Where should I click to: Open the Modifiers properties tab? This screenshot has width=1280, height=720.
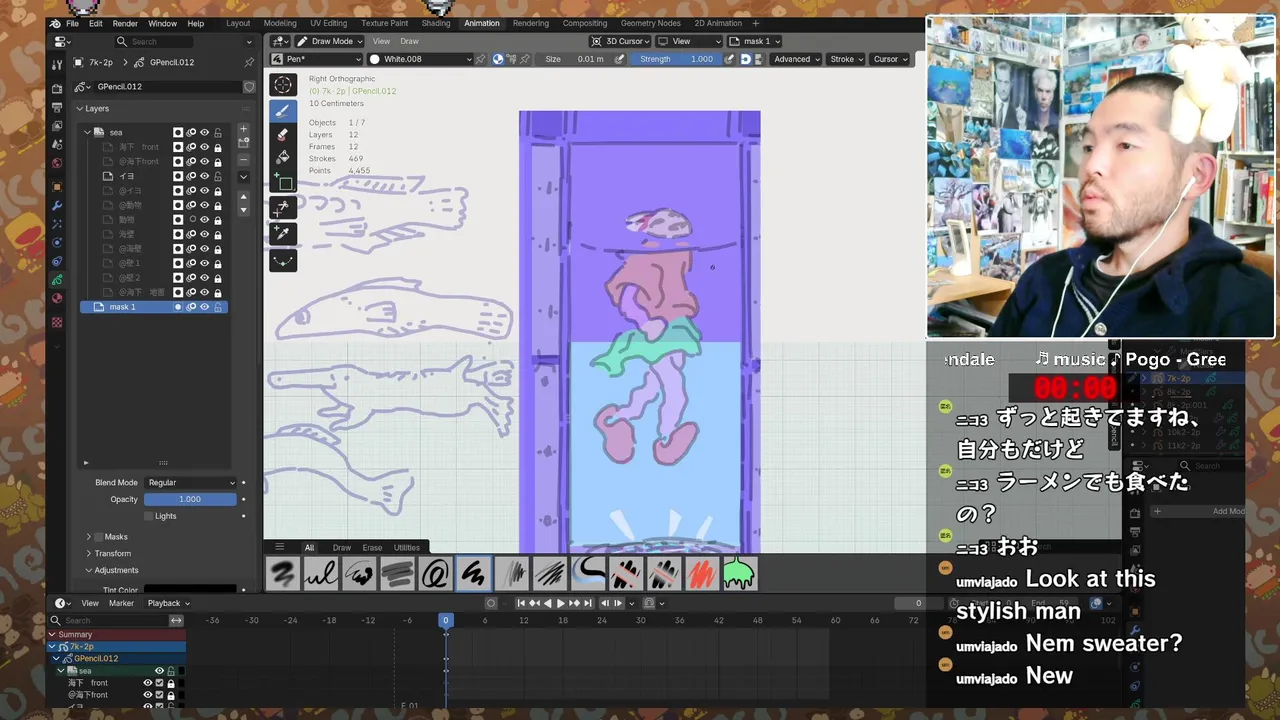coord(57,205)
